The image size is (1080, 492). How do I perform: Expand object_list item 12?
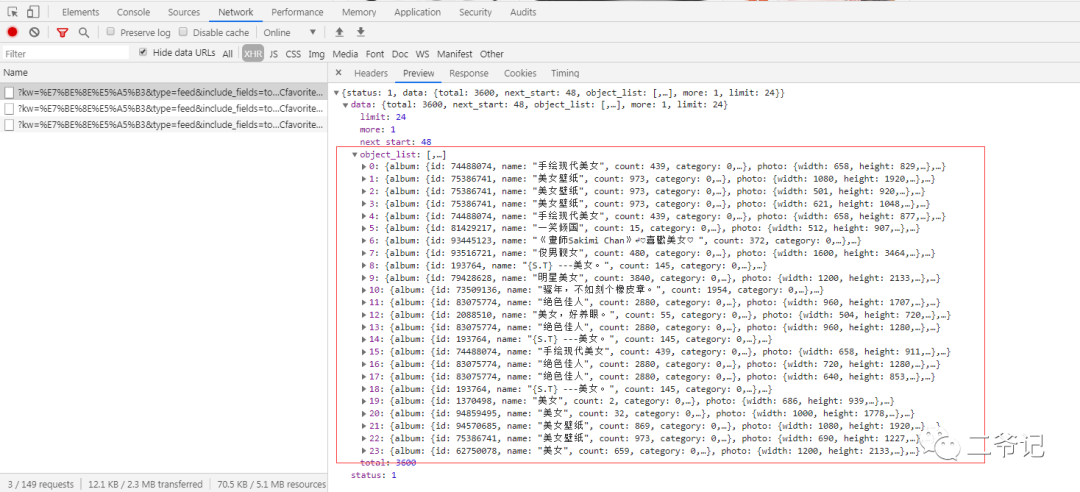coord(364,315)
